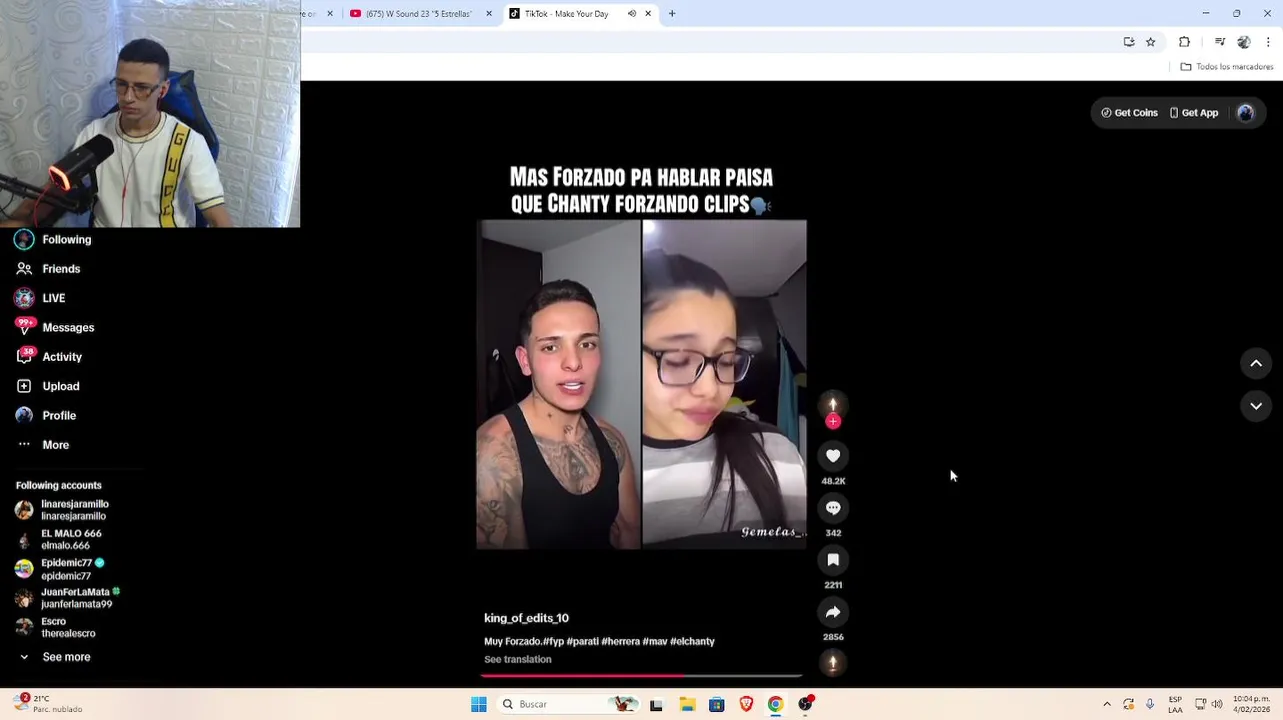Click Get App button
1283x720 pixels.
(x=1194, y=113)
